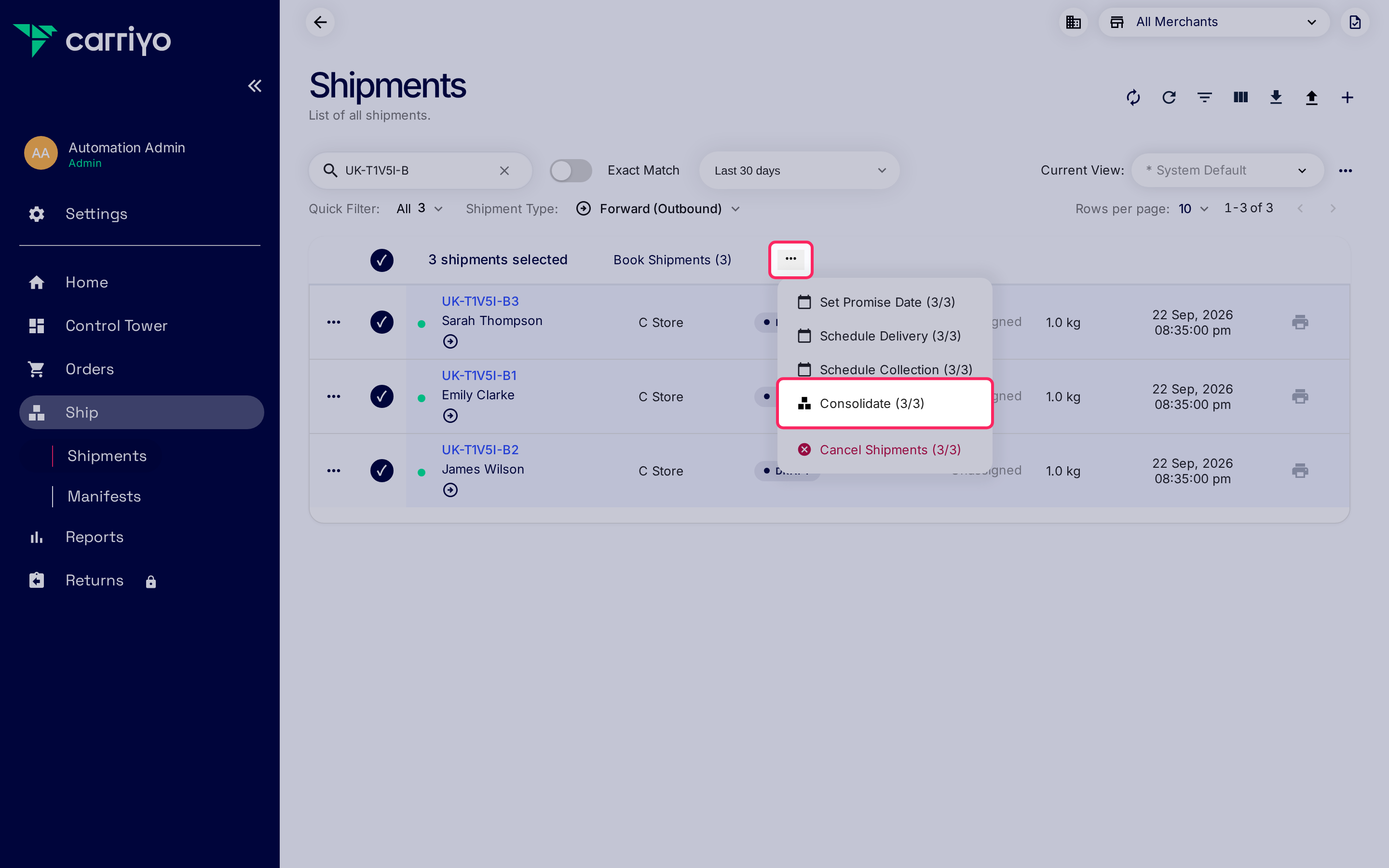Viewport: 1389px width, 868px height.
Task: Open the columns configuration icon
Action: (x=1240, y=97)
